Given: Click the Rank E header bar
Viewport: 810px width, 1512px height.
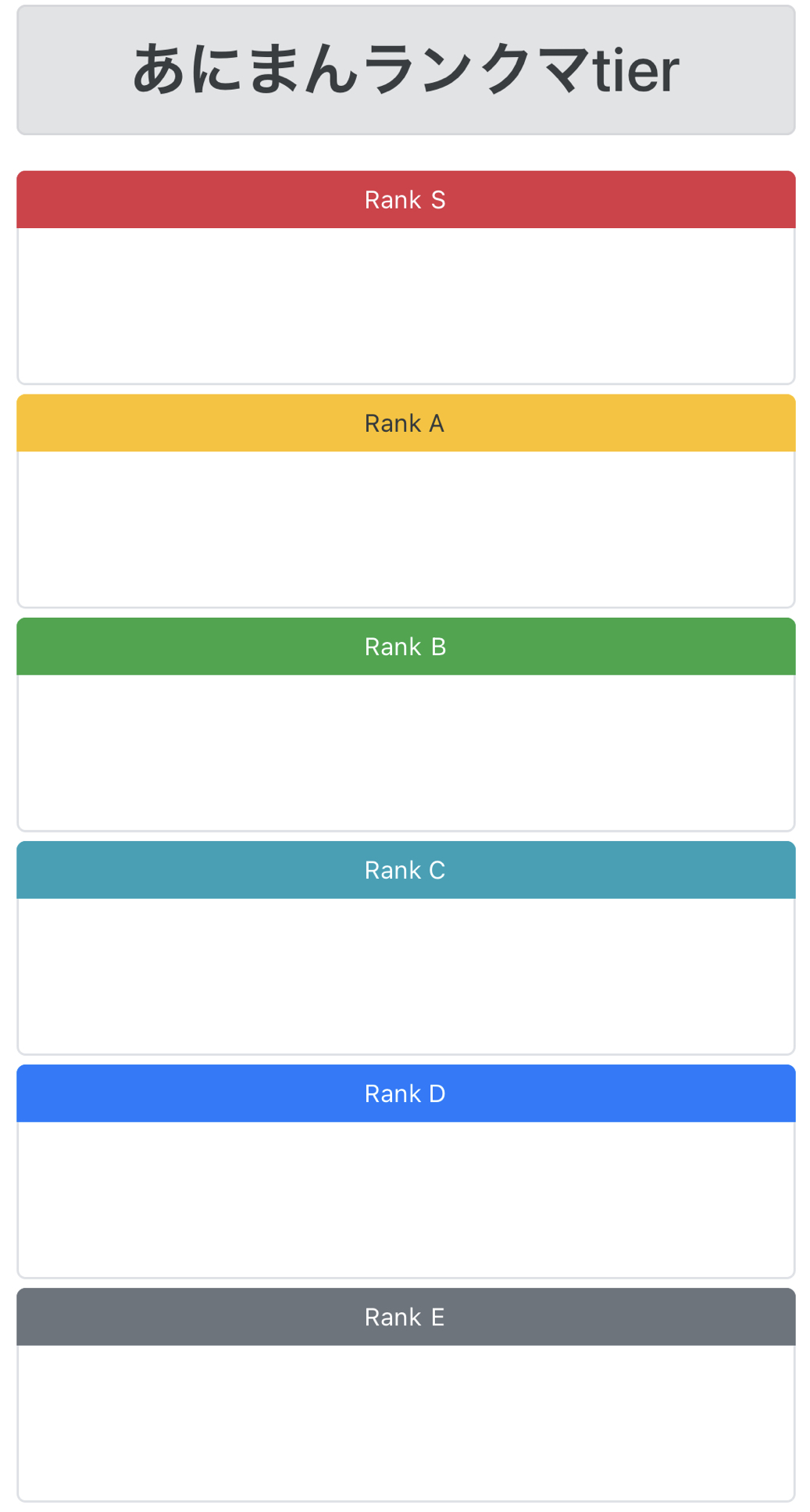Looking at the screenshot, I should (405, 1317).
